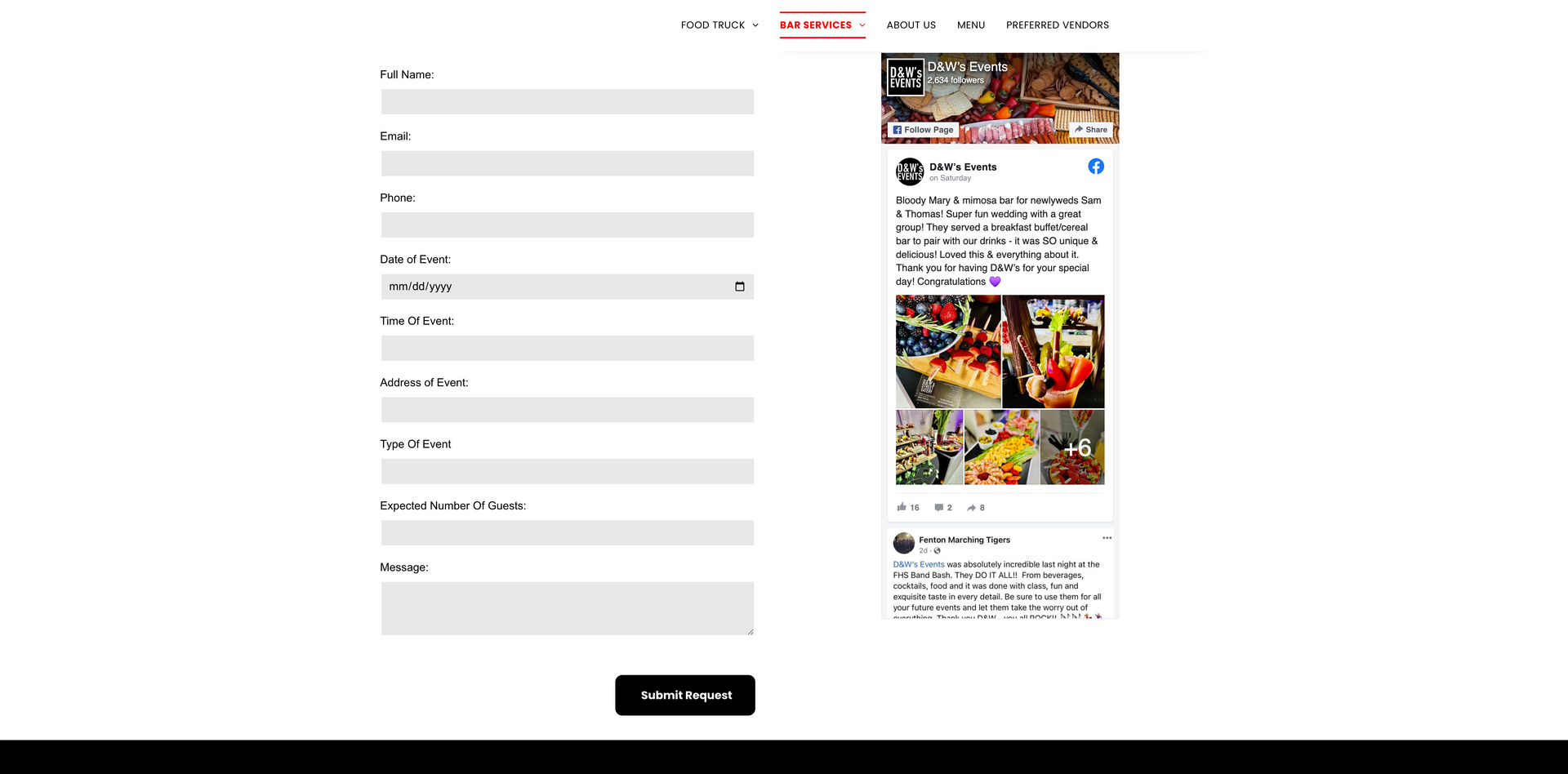
Task: Click the like thumbs-up icon on the post
Action: (902, 507)
